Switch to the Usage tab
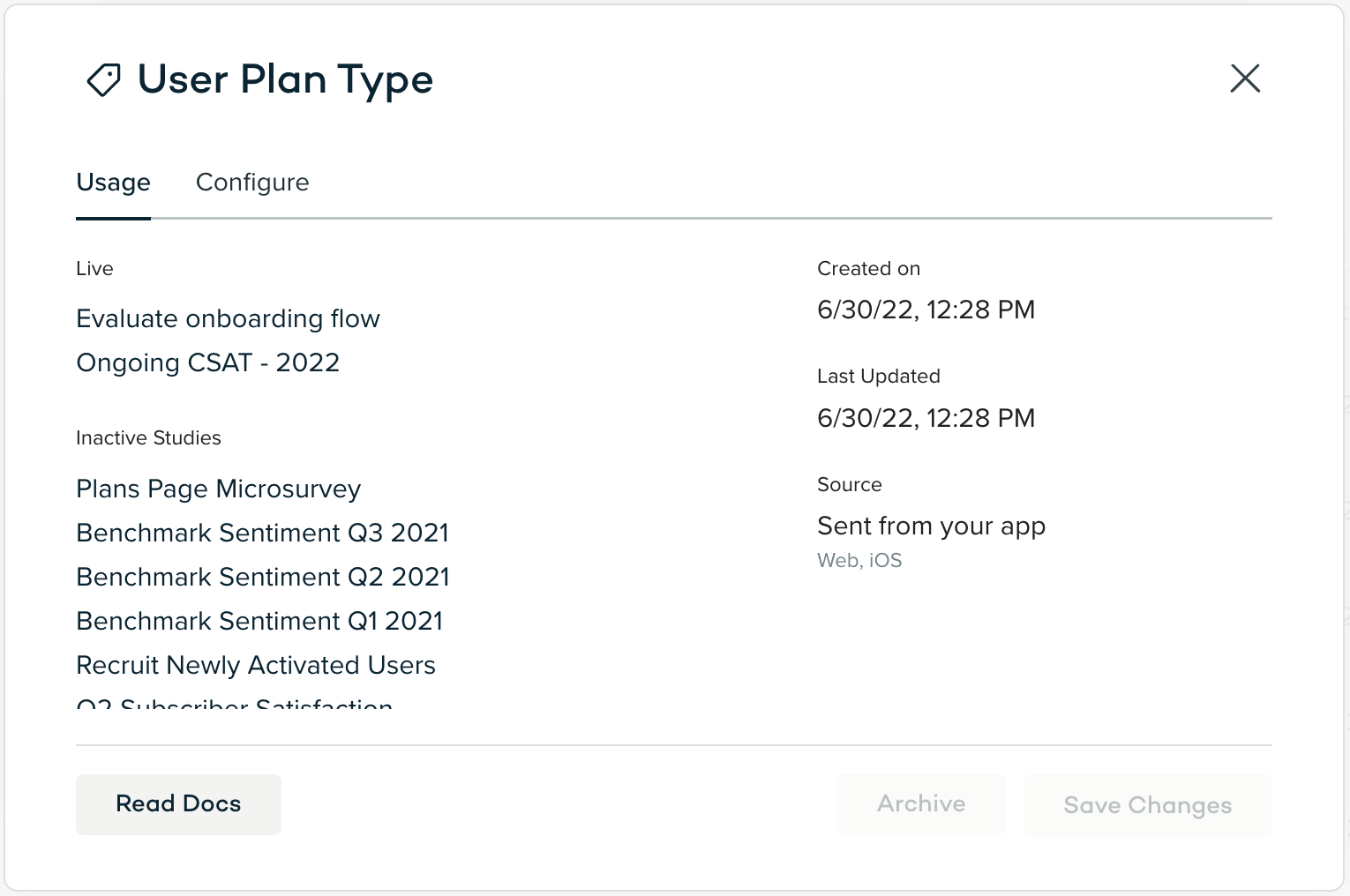 113,183
